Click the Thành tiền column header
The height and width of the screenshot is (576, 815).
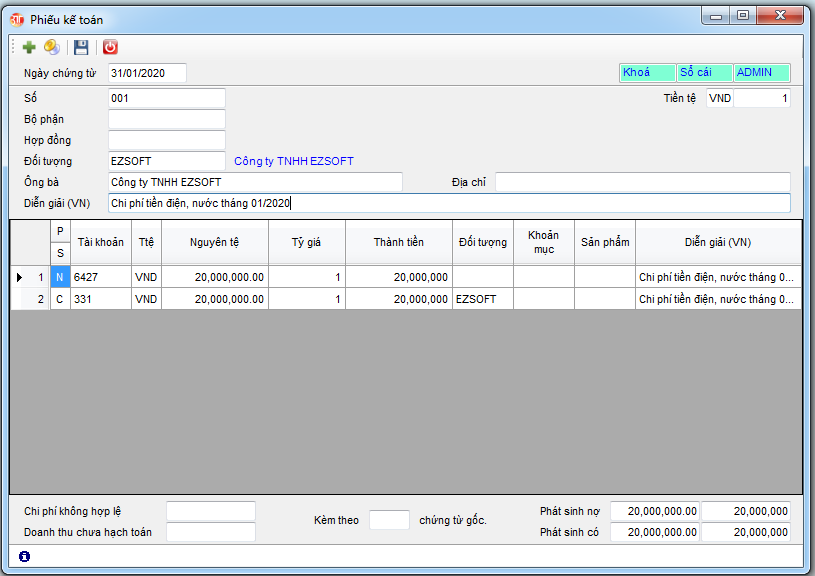[x=399, y=242]
